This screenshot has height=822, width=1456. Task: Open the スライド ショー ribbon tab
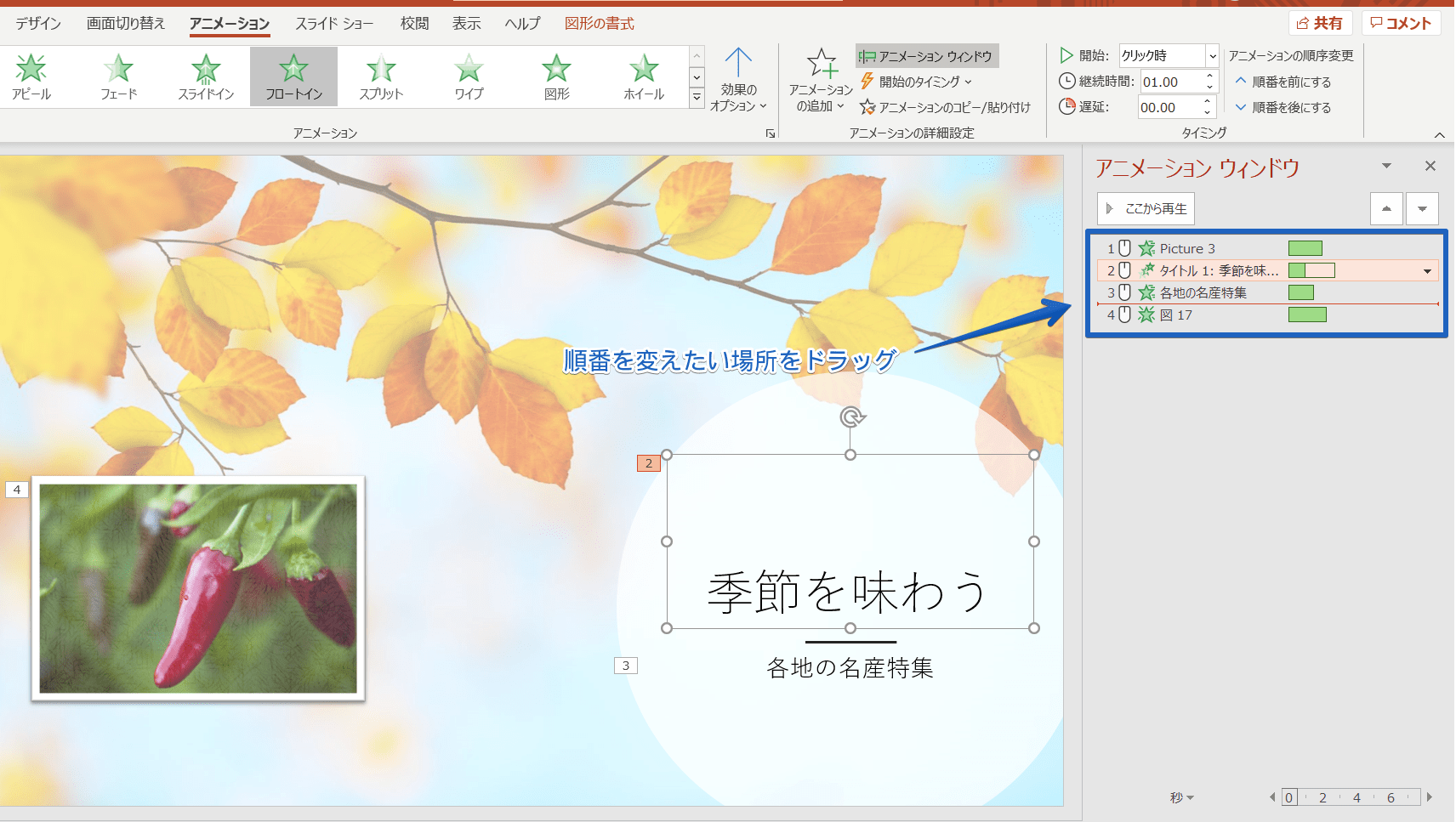point(334,23)
